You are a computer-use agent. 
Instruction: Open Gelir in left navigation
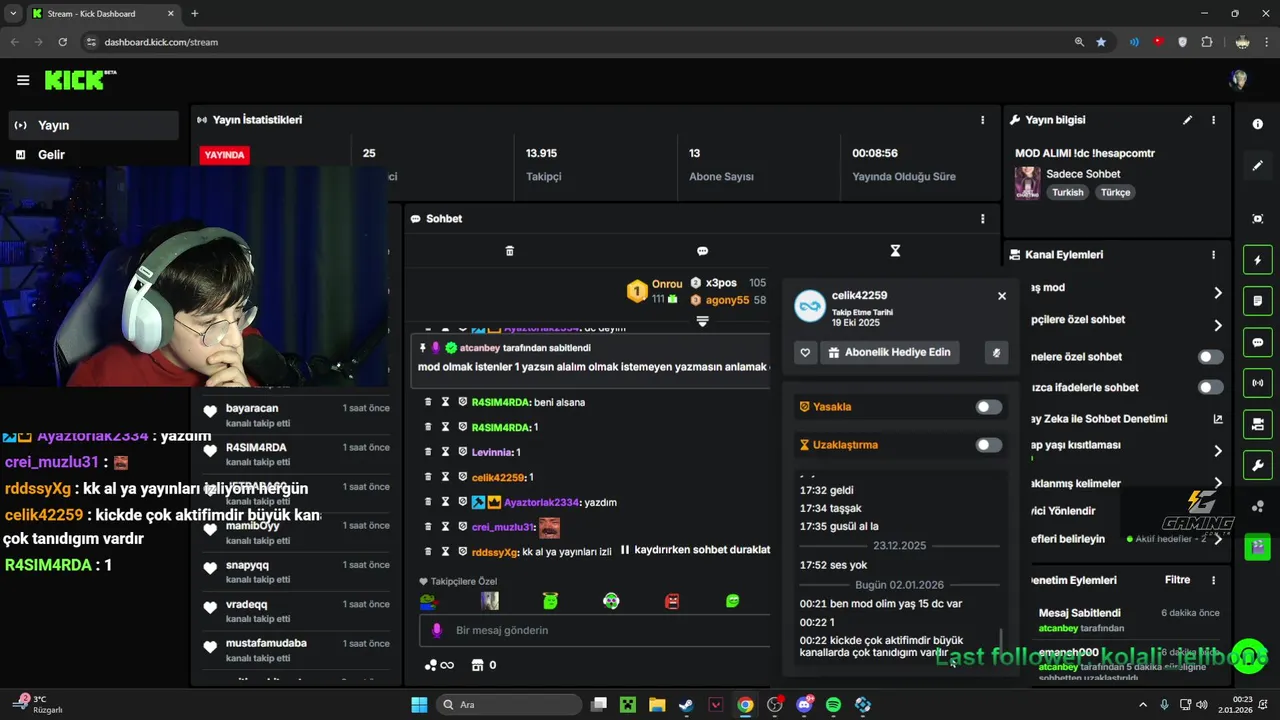[x=94, y=155]
